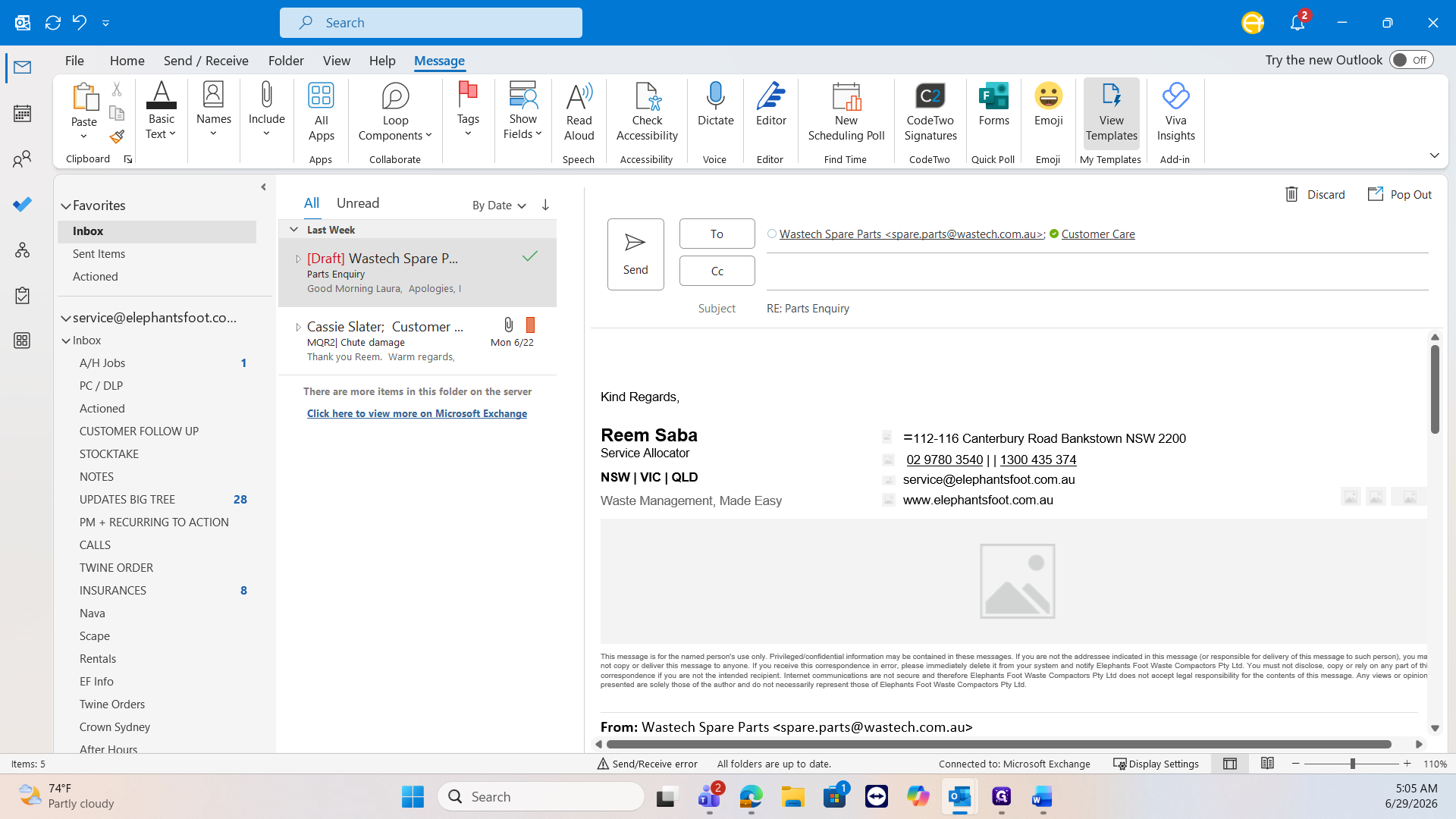1456x819 pixels.
Task: Open More Apps grid in sidebar
Action: 23,340
